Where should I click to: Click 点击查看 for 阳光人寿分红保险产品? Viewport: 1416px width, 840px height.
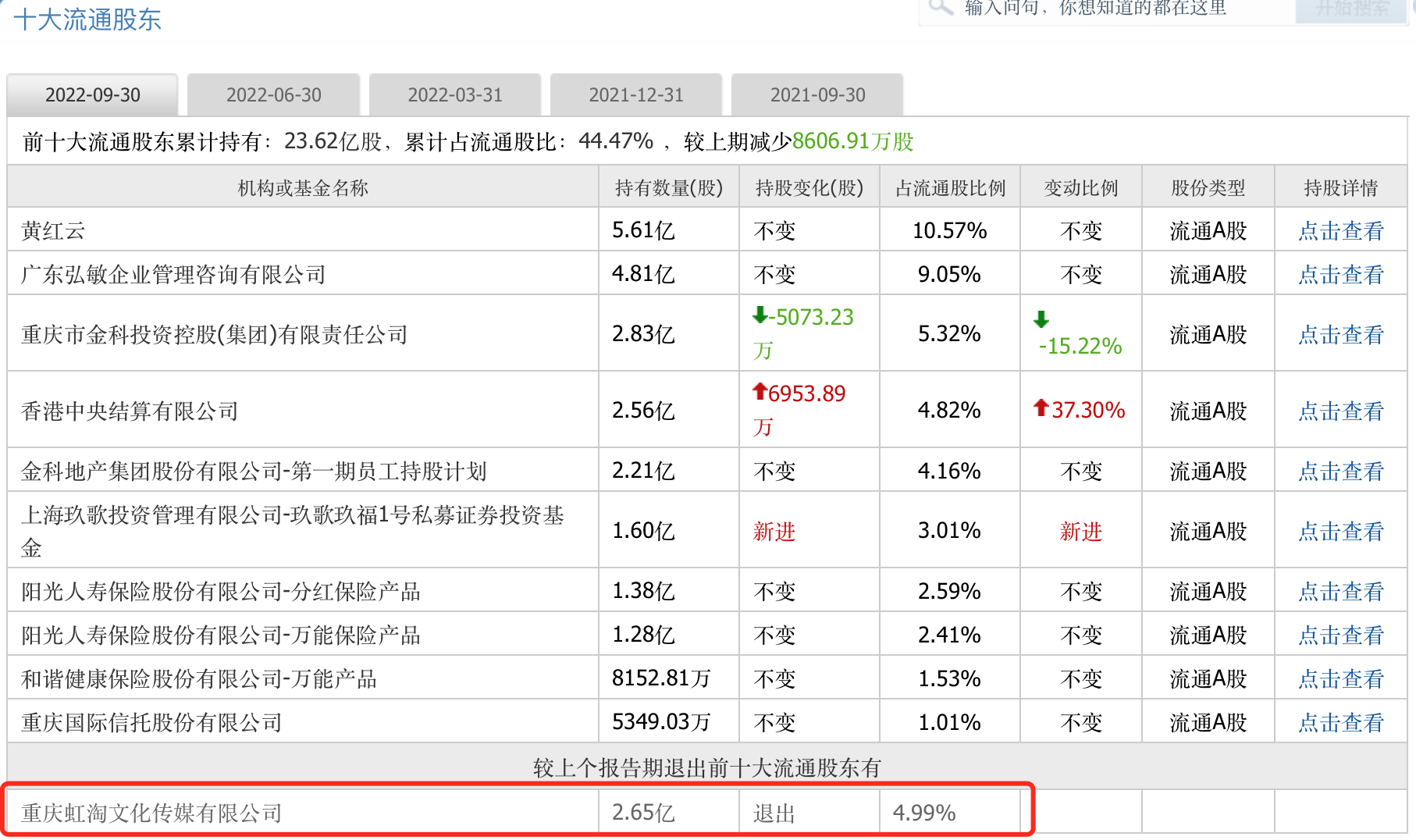[1341, 591]
